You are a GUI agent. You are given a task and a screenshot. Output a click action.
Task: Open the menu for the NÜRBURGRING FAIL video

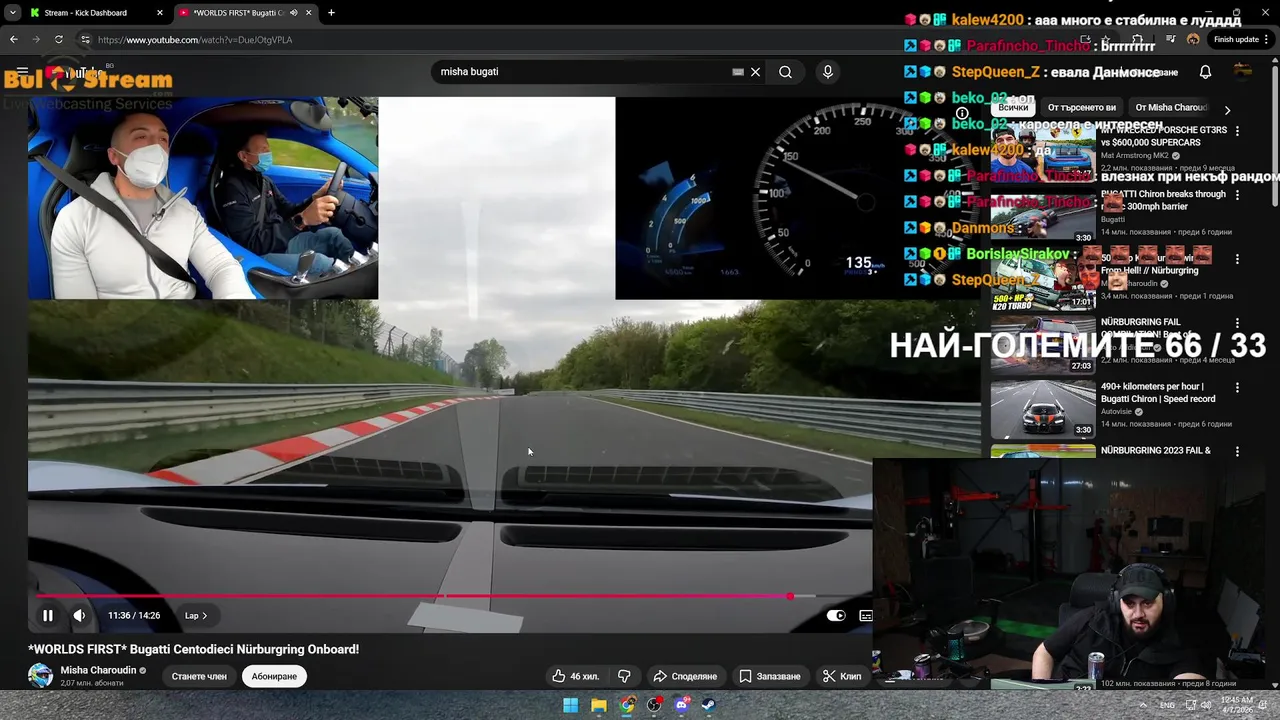[1237, 323]
